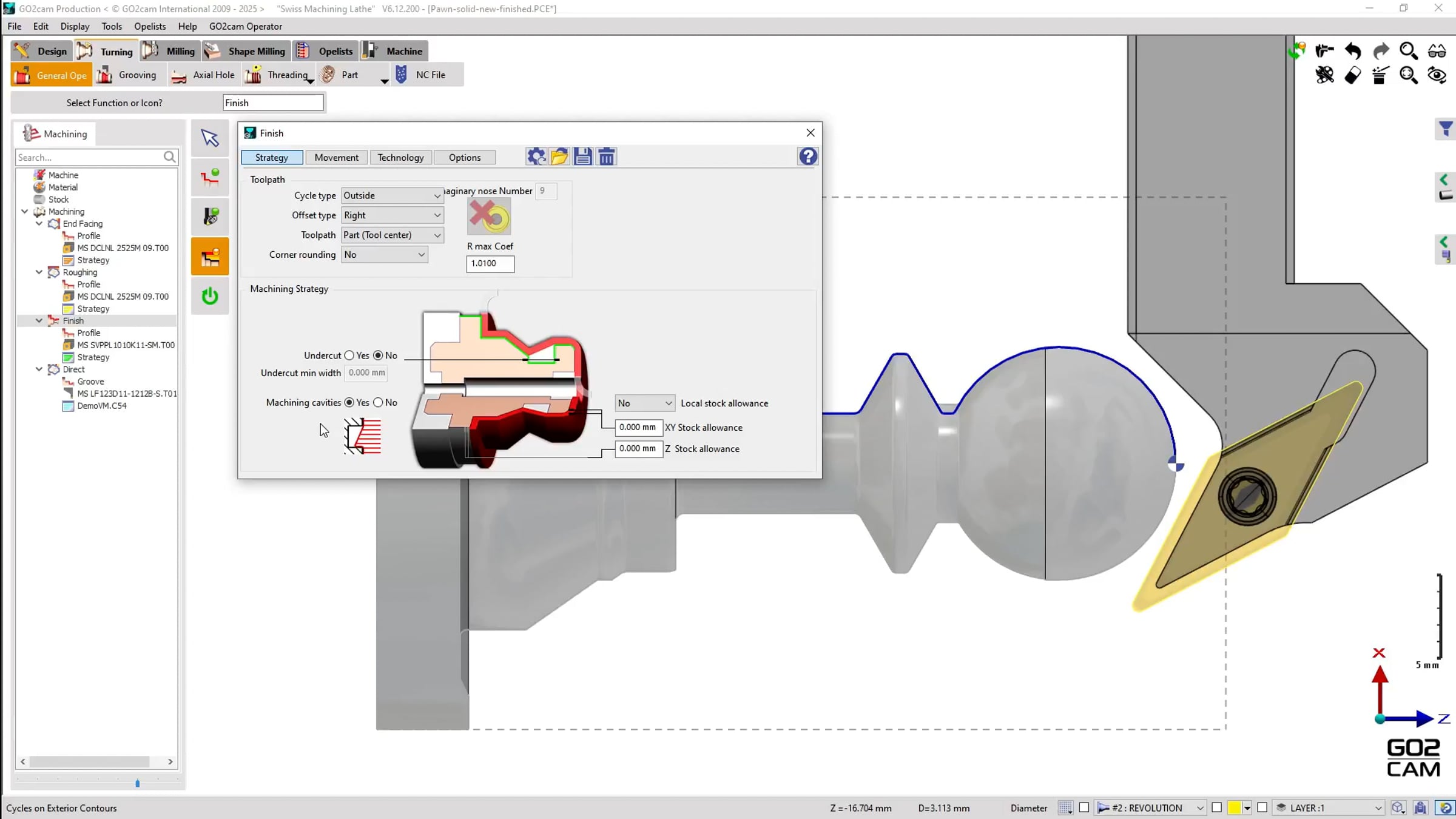Open the Offset type dropdown
The width and height of the screenshot is (1456, 819).
coord(392,215)
